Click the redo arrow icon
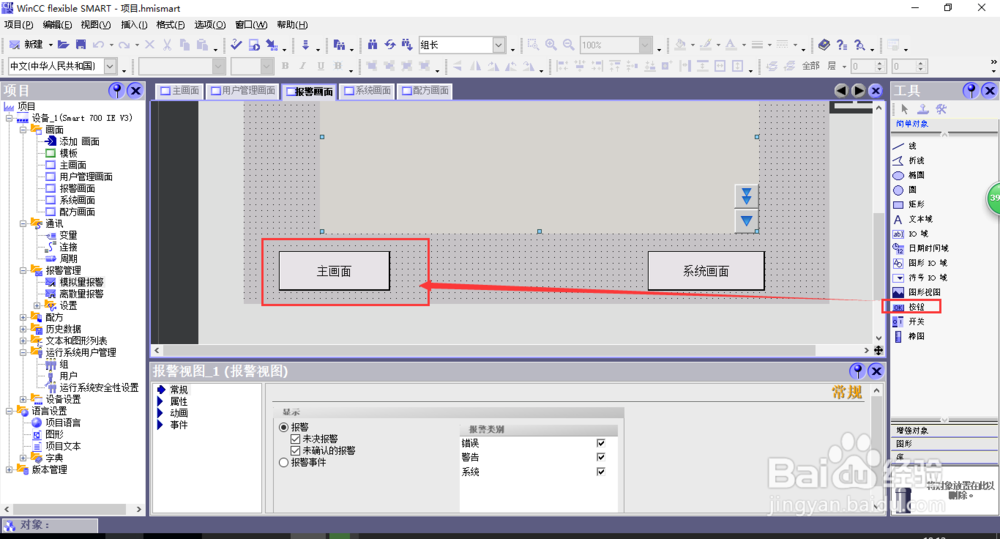 pos(124,45)
